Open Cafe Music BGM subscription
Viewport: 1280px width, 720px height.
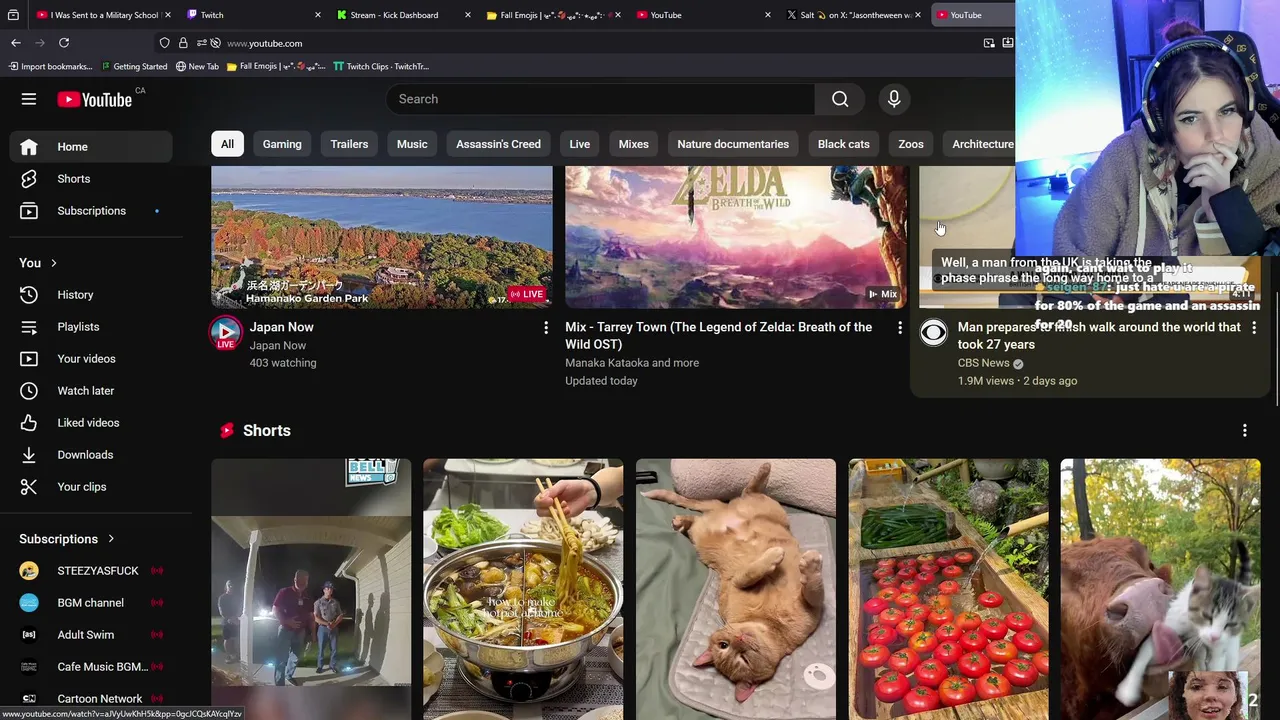[x=91, y=667]
